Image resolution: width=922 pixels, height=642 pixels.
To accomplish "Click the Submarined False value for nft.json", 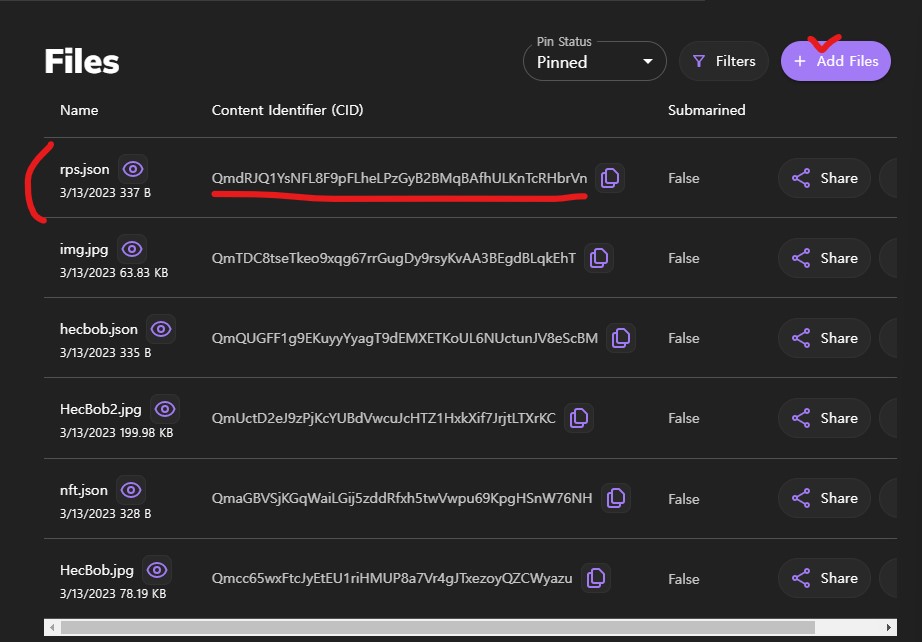I will click(683, 499).
